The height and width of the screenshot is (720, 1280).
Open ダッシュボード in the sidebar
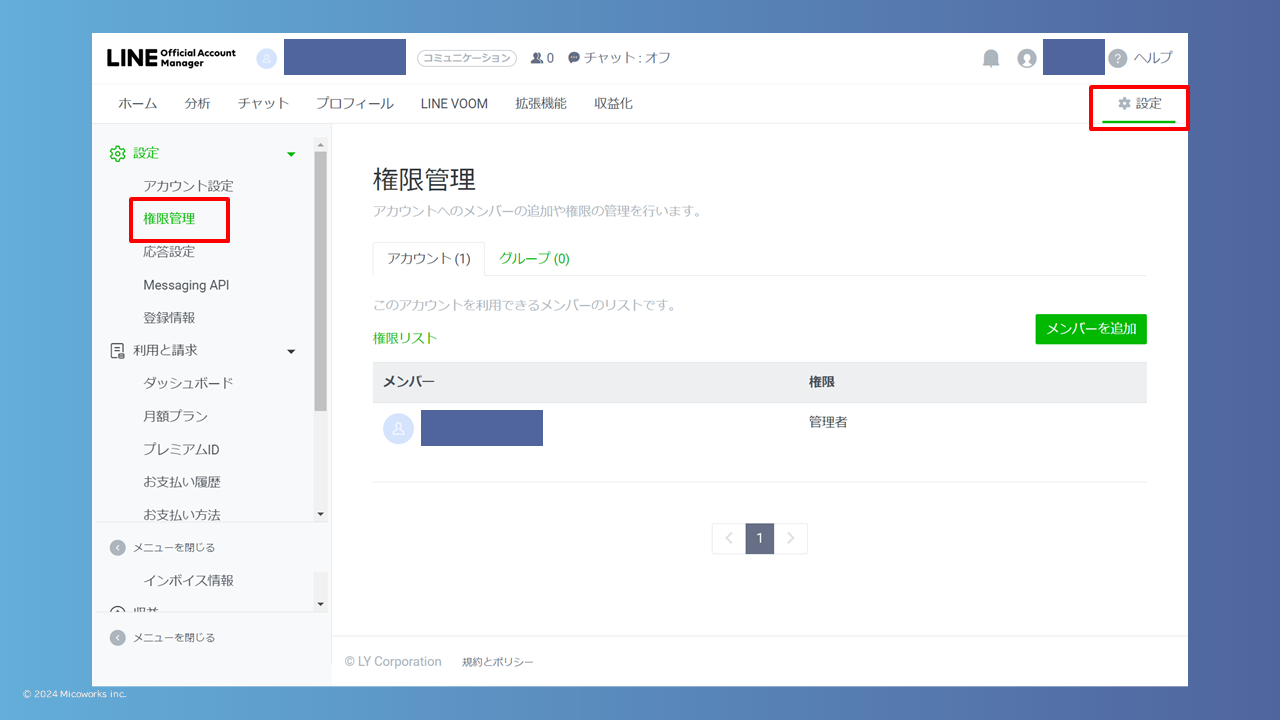pyautogui.click(x=188, y=383)
